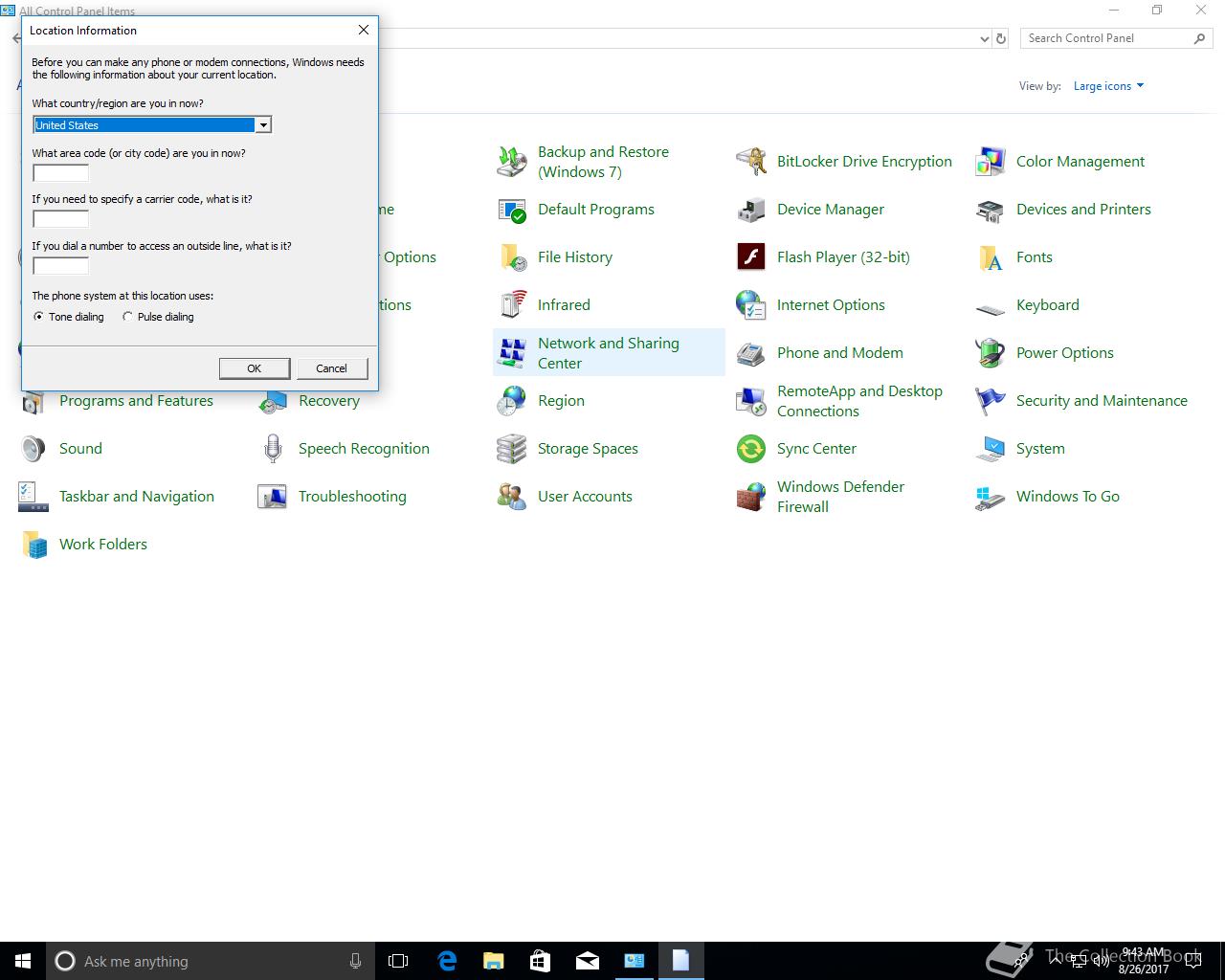1225x980 pixels.
Task: Open the Fonts folder icon
Action: 991,257
